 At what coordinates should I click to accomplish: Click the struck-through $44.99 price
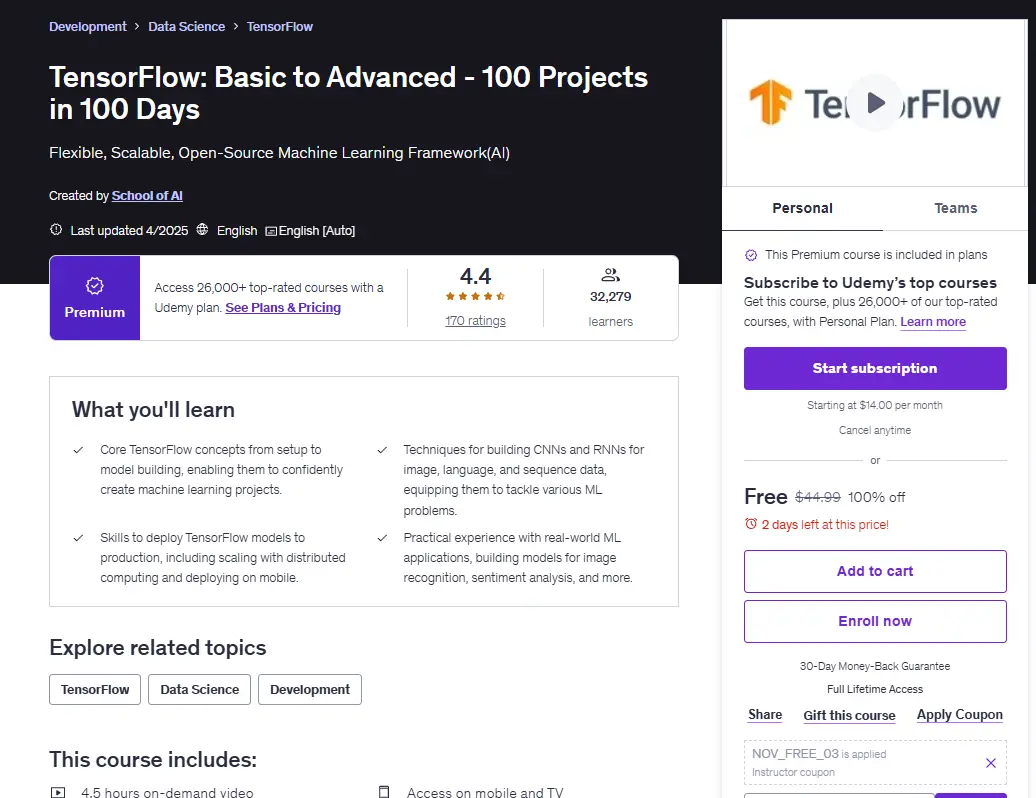(x=817, y=497)
